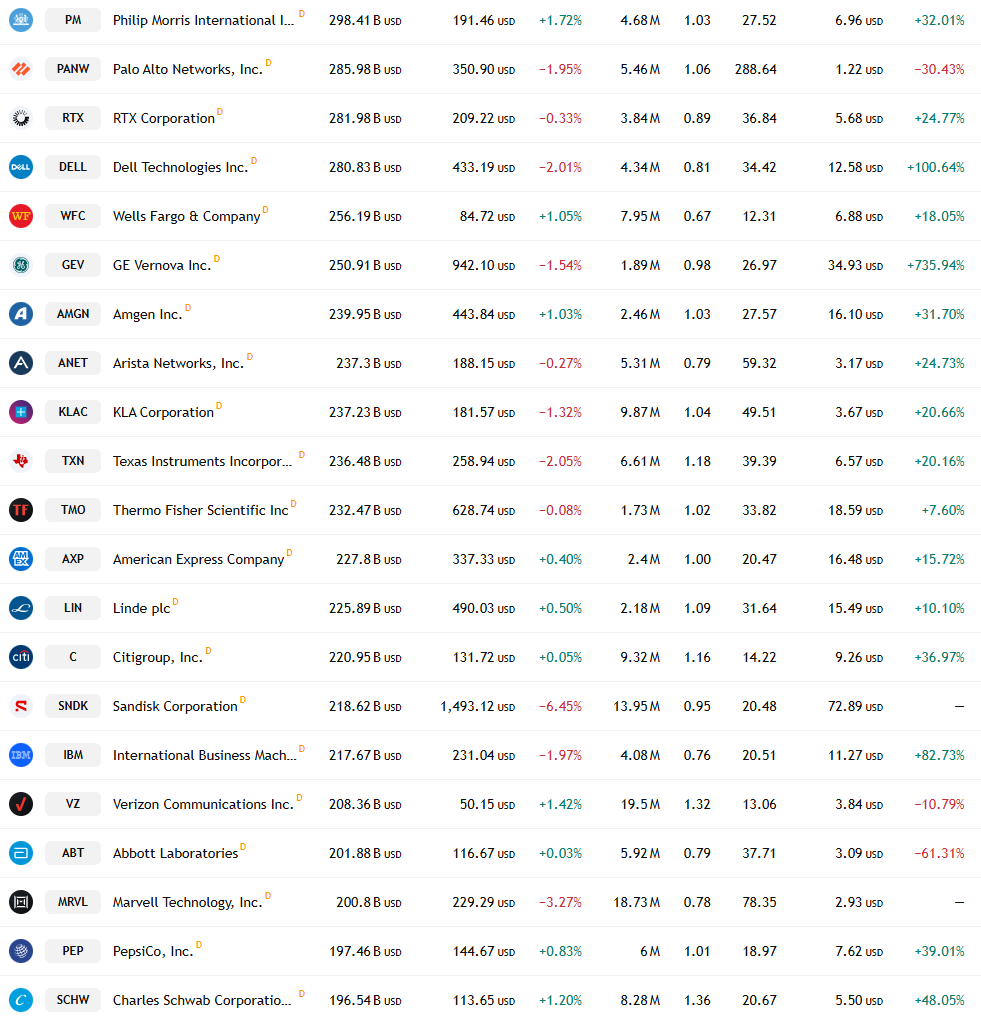Open the GE Vernova Inc. link
This screenshot has width=981, height=1020.
pyautogui.click(x=162, y=265)
